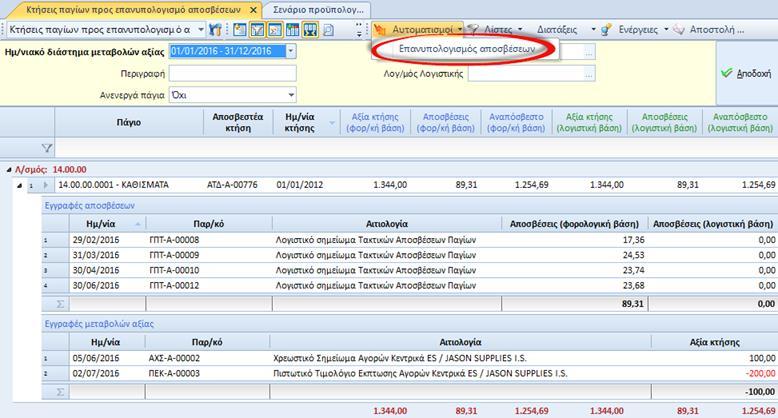Click Αναπόσβεστο (λογιστική βάση) column header
This screenshot has width=778, height=418.
point(740,122)
